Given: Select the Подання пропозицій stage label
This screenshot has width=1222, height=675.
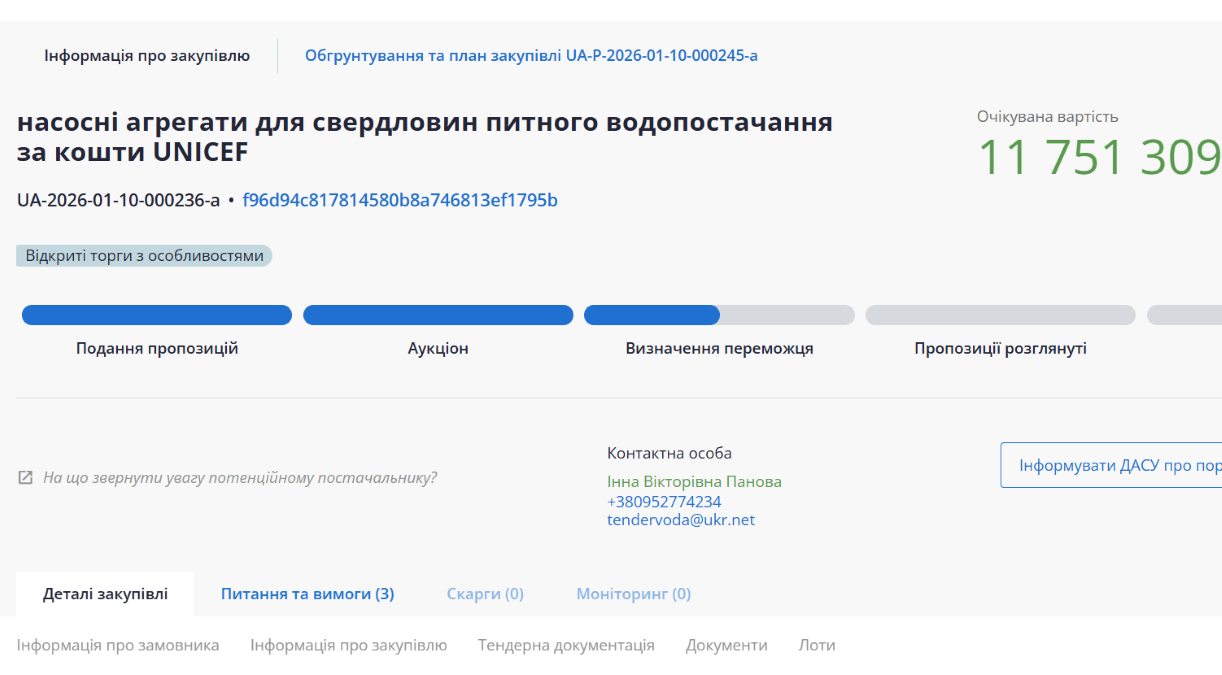Looking at the screenshot, I should click(157, 349).
